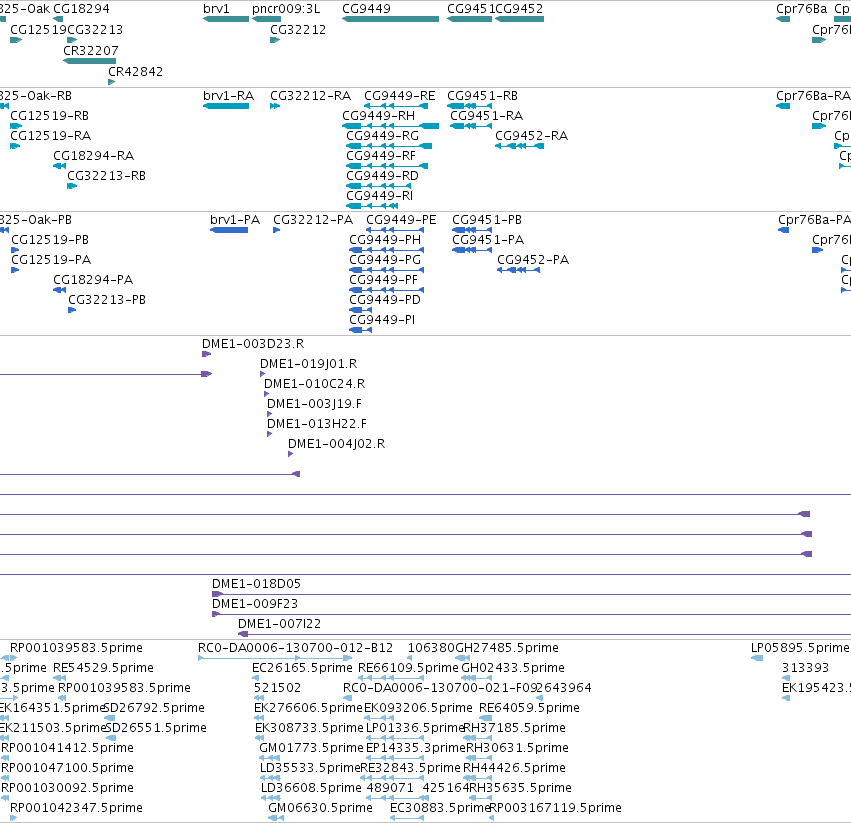Click the DME1-019J01.R clone label
The image size is (851, 823).
(x=308, y=364)
